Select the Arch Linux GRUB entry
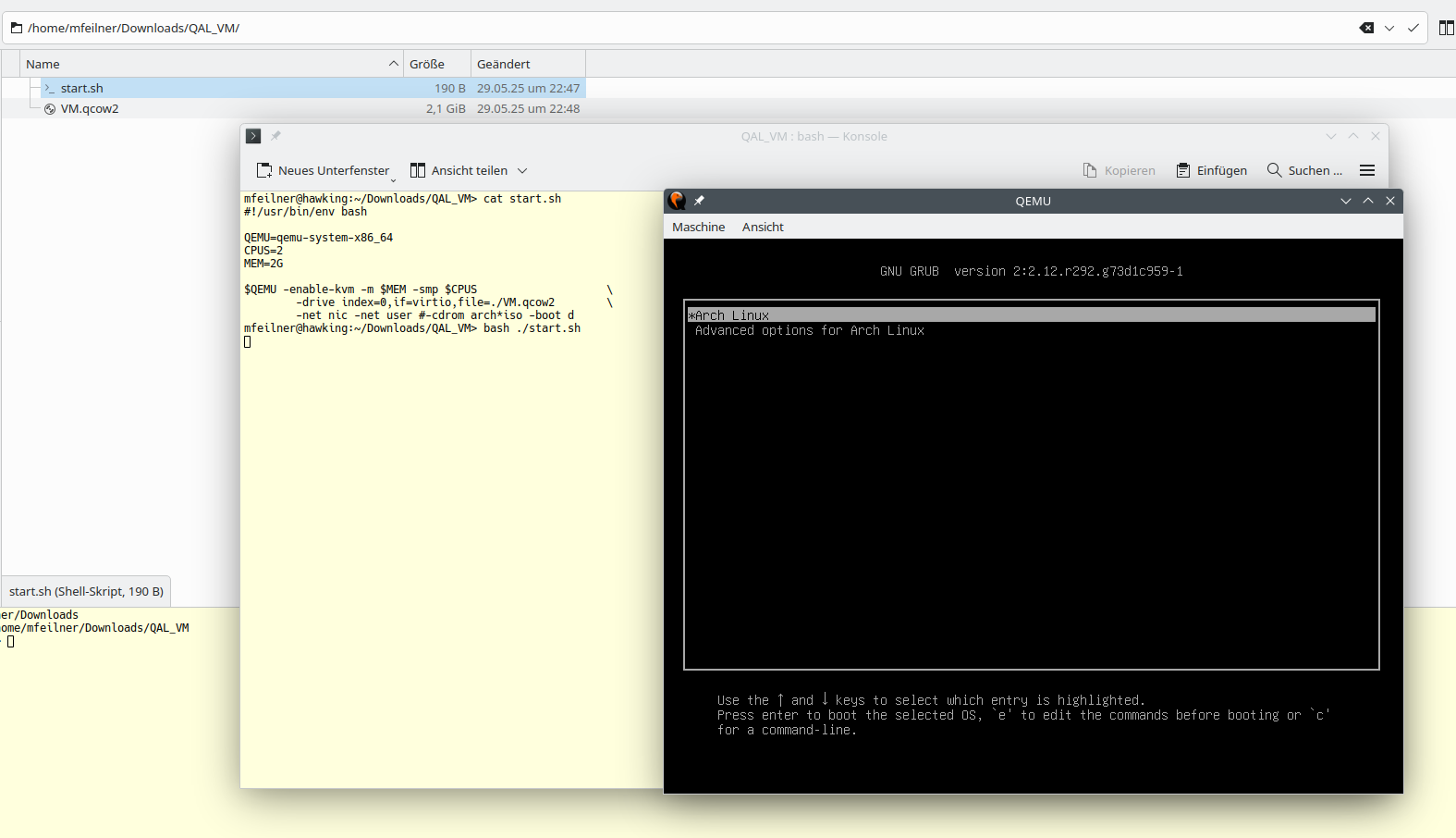The width and height of the screenshot is (1456, 838). pos(1032,315)
